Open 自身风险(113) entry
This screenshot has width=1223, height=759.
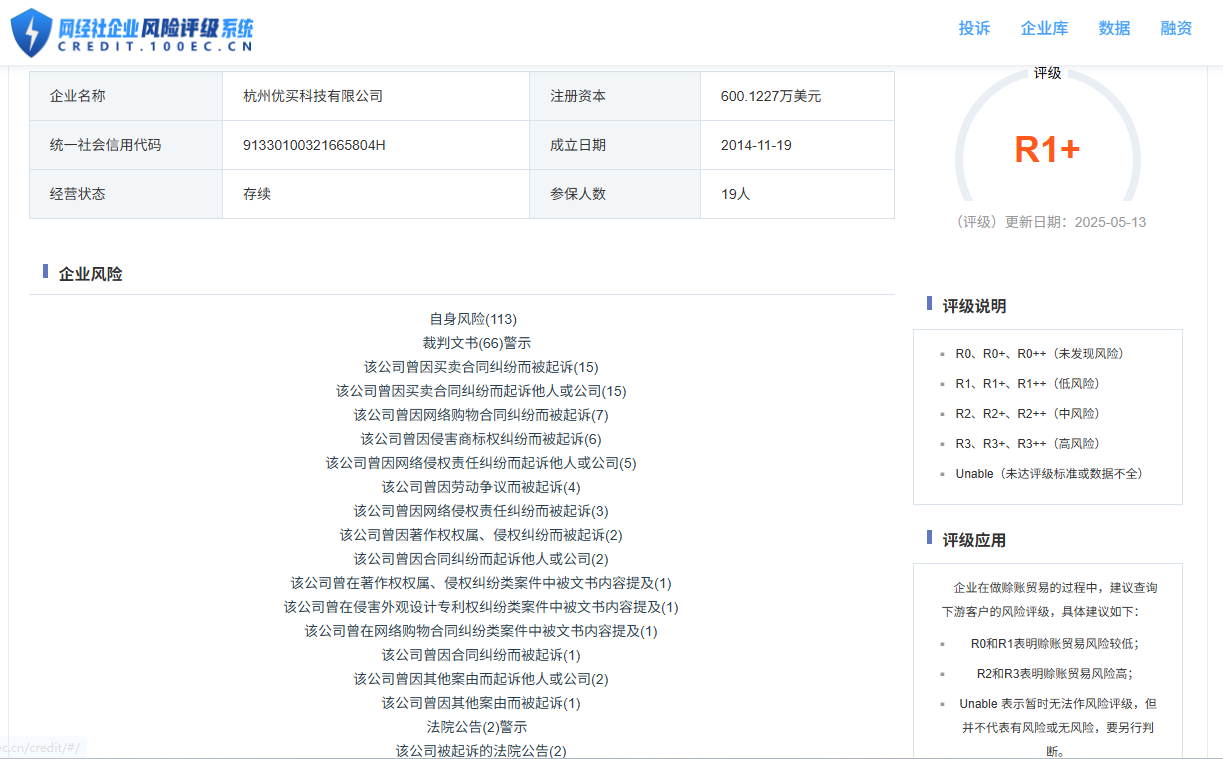[473, 319]
